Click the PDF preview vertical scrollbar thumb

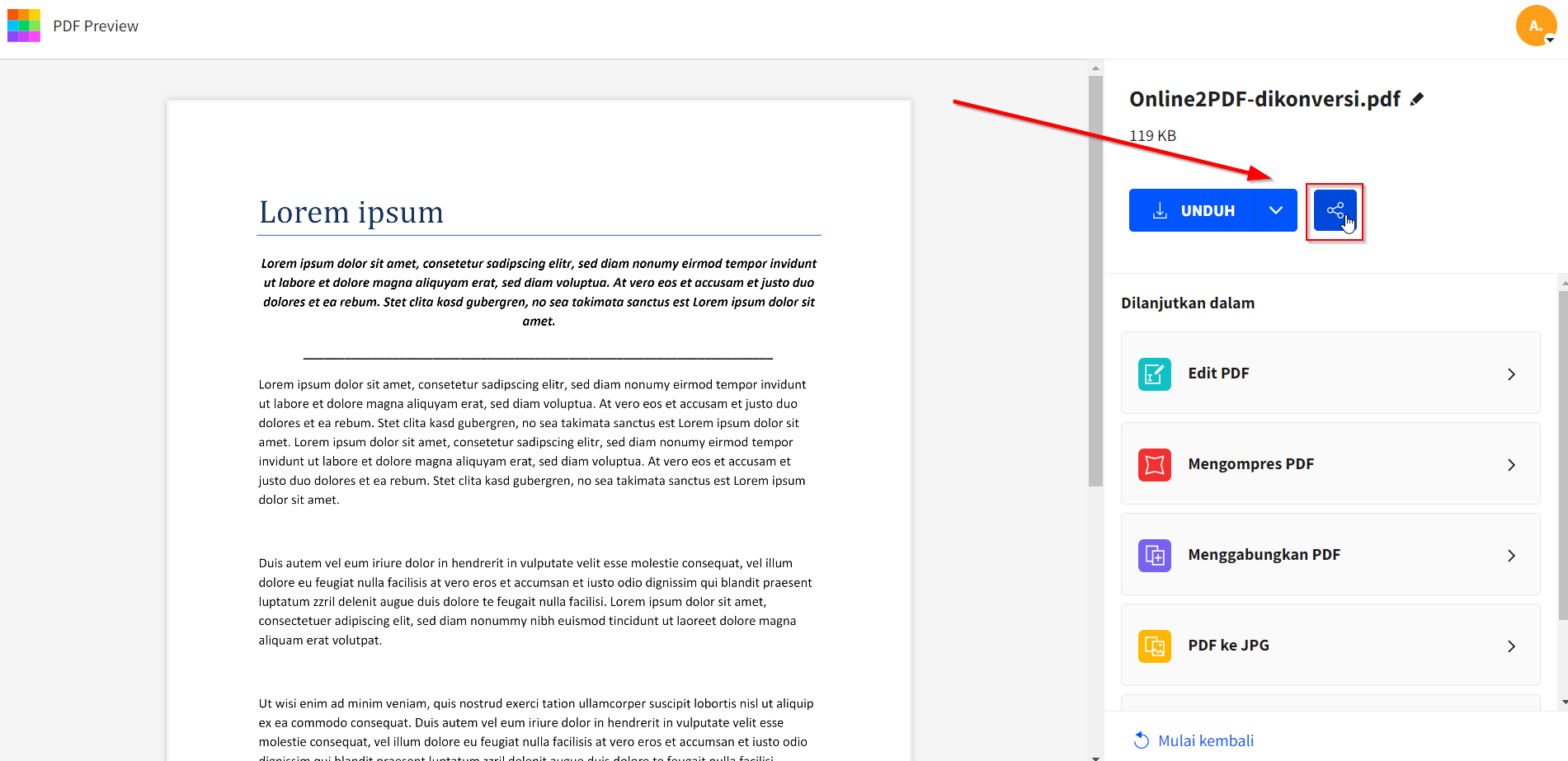click(1095, 281)
